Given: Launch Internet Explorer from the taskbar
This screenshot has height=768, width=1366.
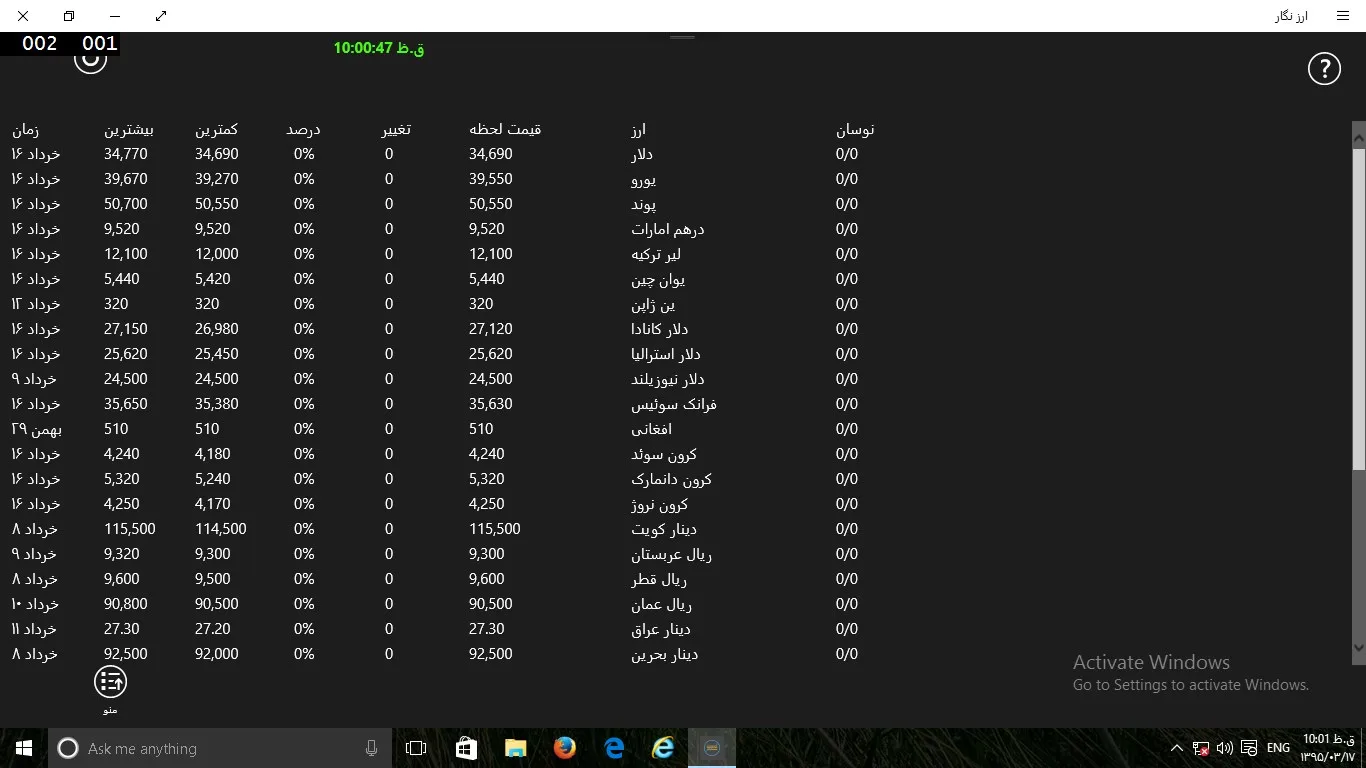Looking at the screenshot, I should pyautogui.click(x=663, y=748).
